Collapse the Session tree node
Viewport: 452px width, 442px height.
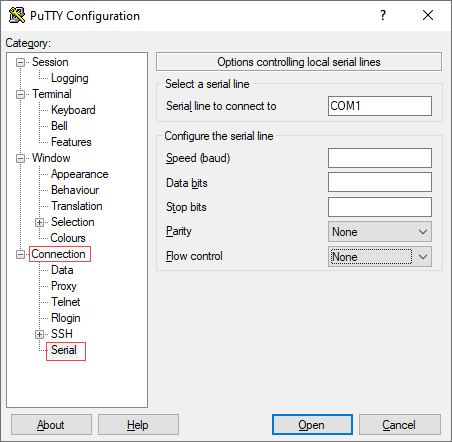(20, 62)
